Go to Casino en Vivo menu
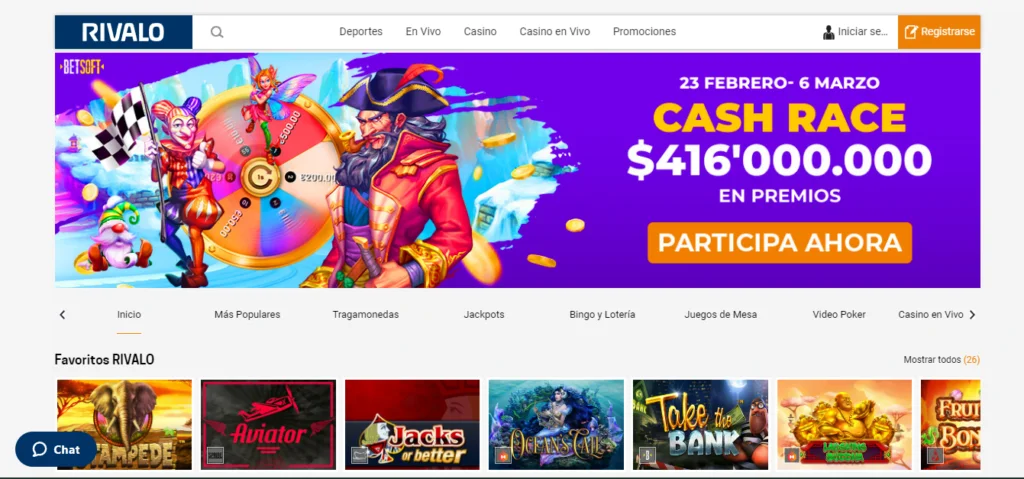Image resolution: width=1024 pixels, height=479 pixels. [x=554, y=31]
